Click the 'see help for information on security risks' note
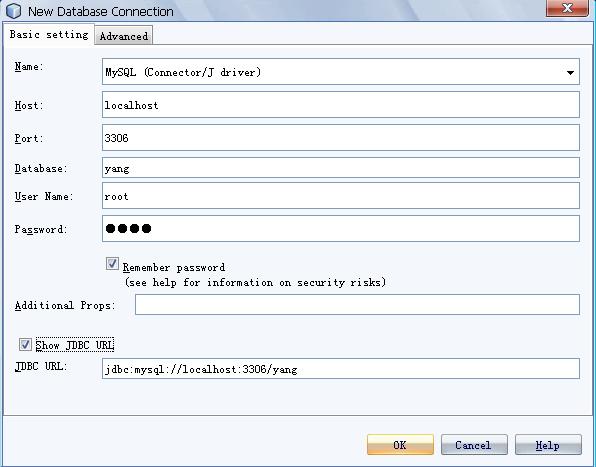 tap(255, 282)
